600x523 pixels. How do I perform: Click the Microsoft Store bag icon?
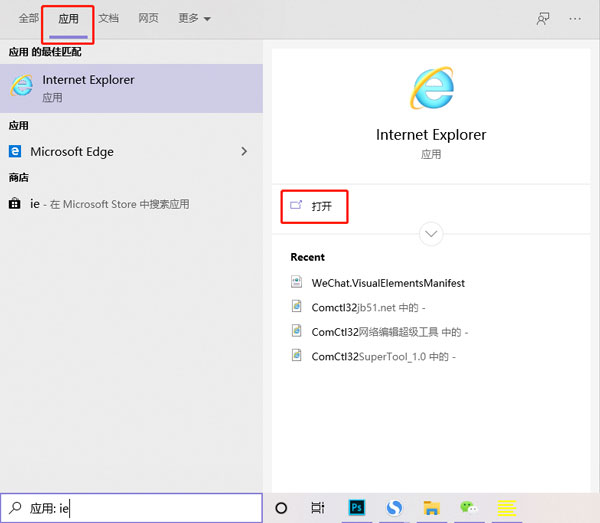coord(15,203)
